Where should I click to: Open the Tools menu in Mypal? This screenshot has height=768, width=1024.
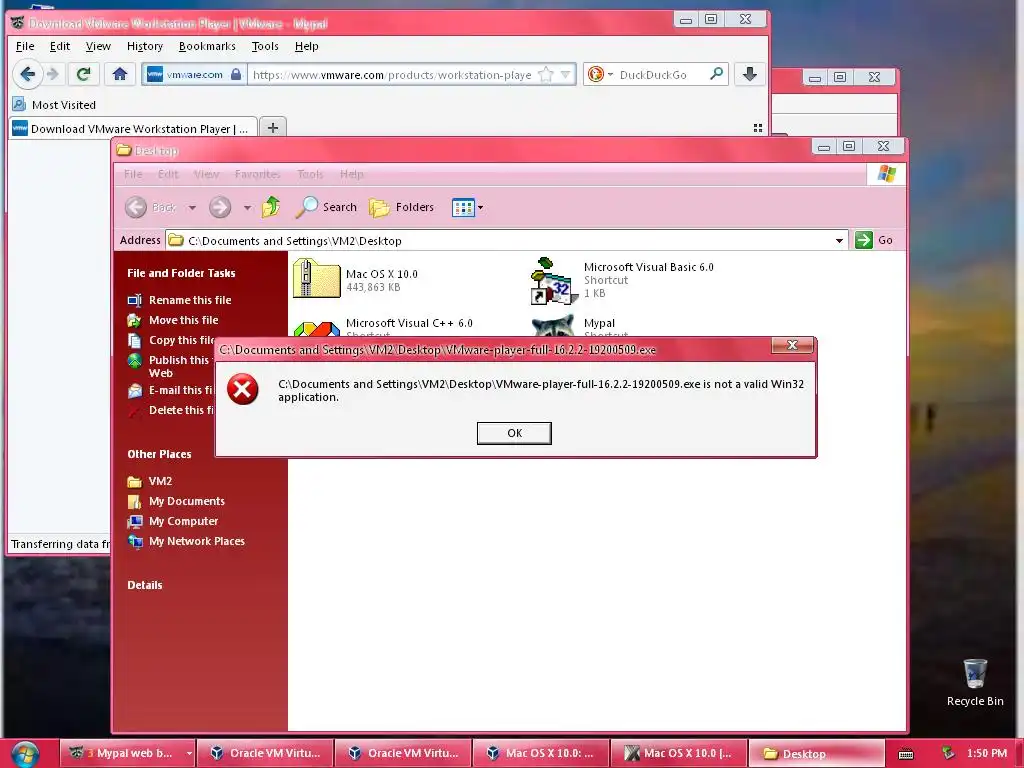click(x=265, y=46)
